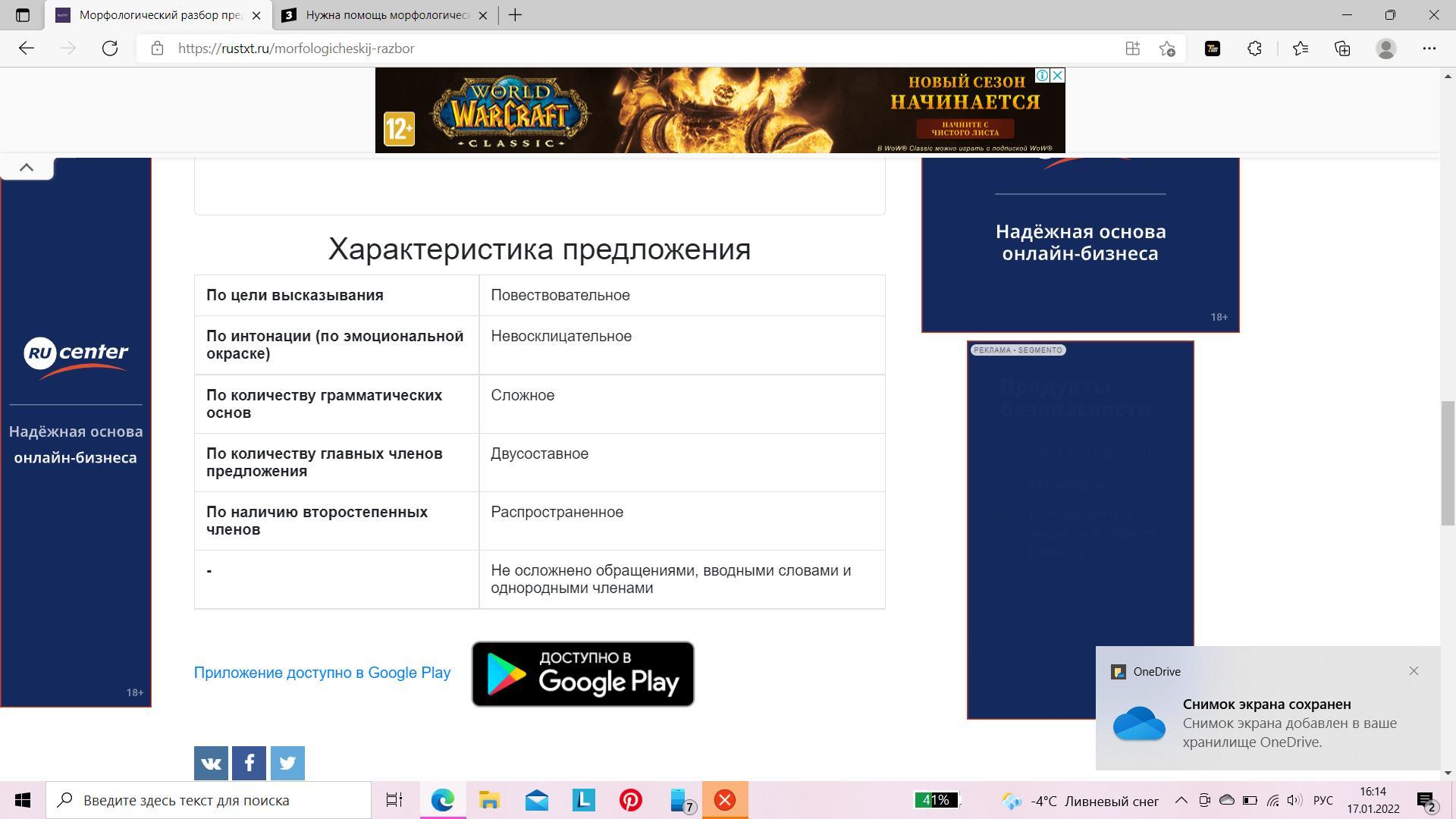Open browser Settings and more menu

tap(1429, 49)
